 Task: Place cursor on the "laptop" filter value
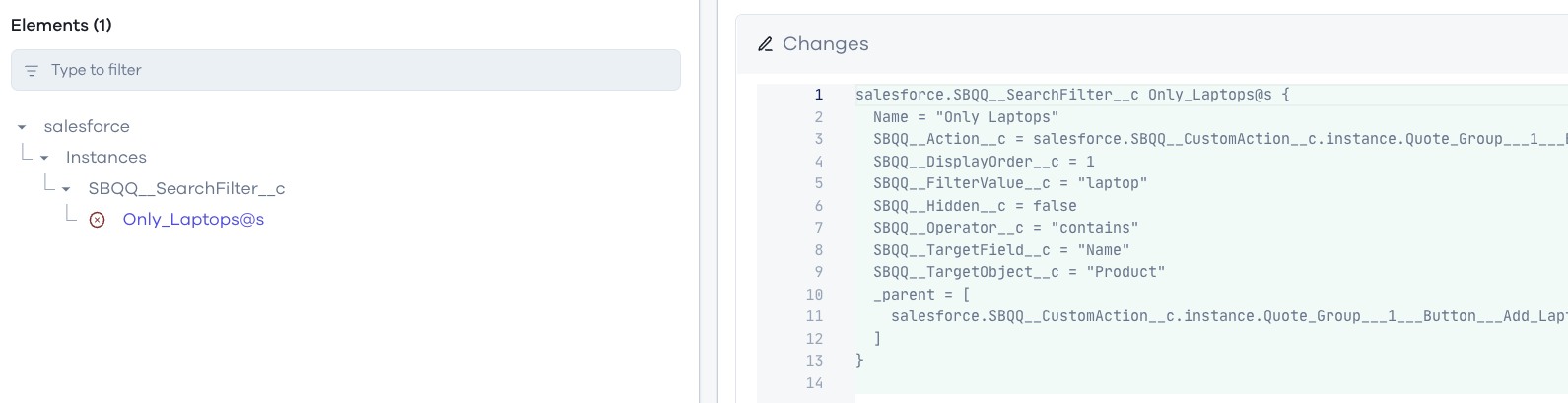point(1112,183)
